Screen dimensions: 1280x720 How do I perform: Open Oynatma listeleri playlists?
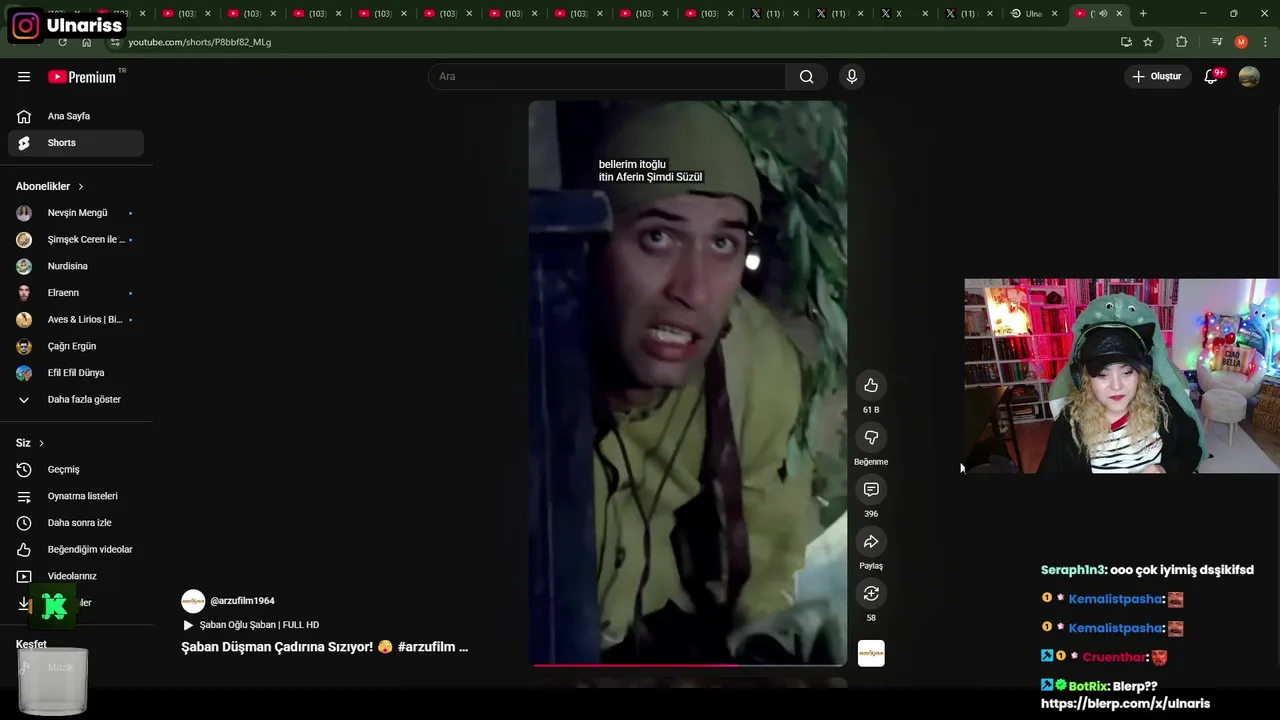76,496
